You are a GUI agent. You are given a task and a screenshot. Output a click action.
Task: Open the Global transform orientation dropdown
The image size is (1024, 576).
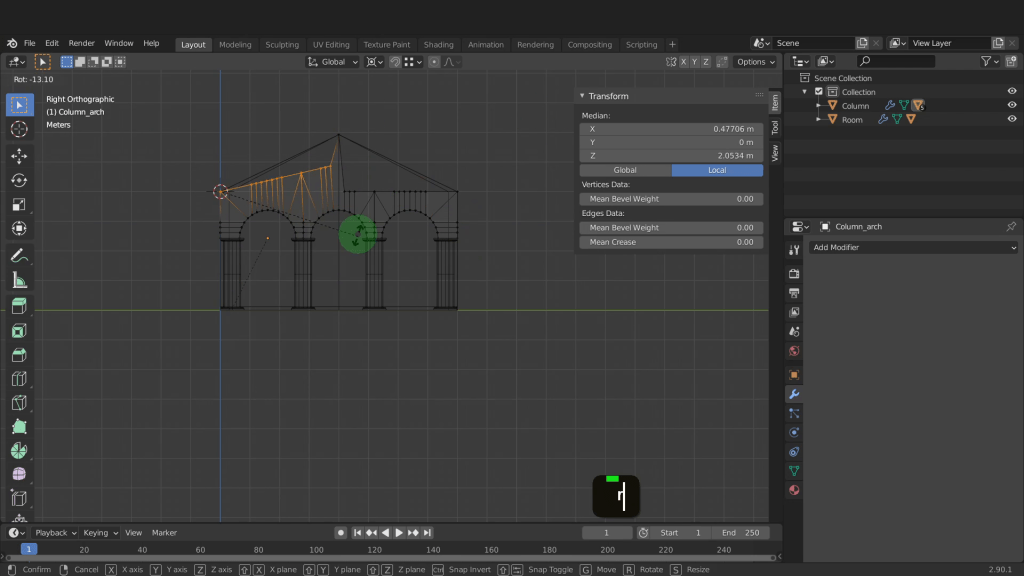[333, 62]
